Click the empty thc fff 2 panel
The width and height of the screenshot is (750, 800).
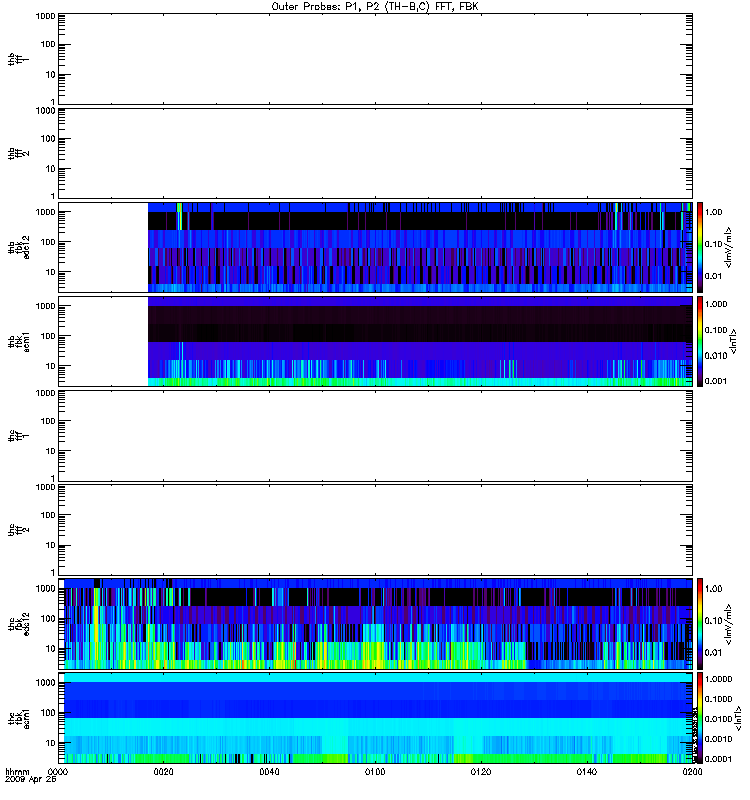point(376,530)
